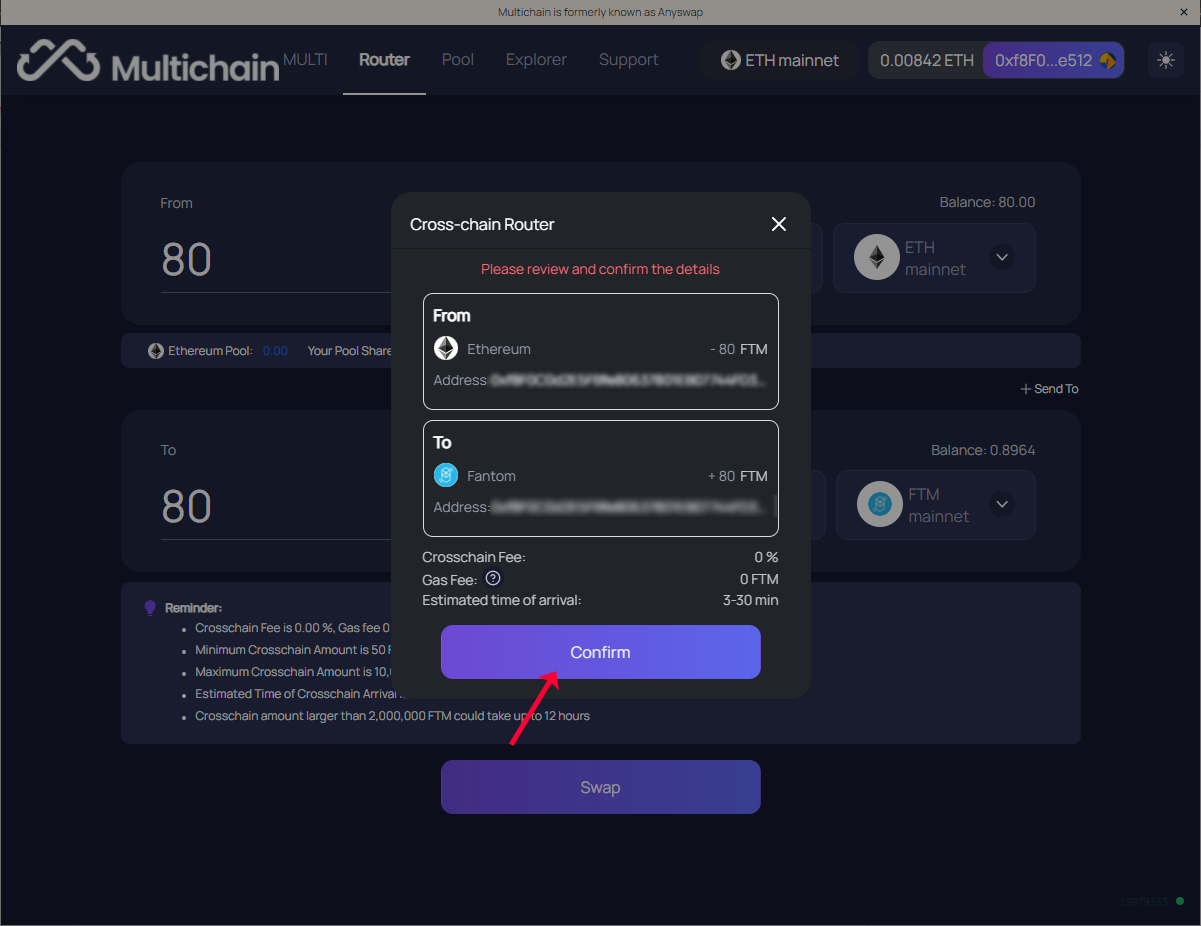Expand the ETH mainnet source chain dropdown
The height and width of the screenshot is (926, 1201).
(x=1002, y=258)
